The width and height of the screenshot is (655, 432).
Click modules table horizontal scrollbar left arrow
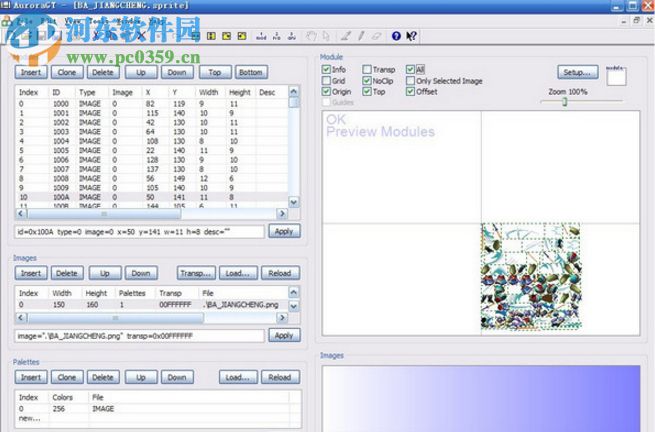click(x=21, y=213)
